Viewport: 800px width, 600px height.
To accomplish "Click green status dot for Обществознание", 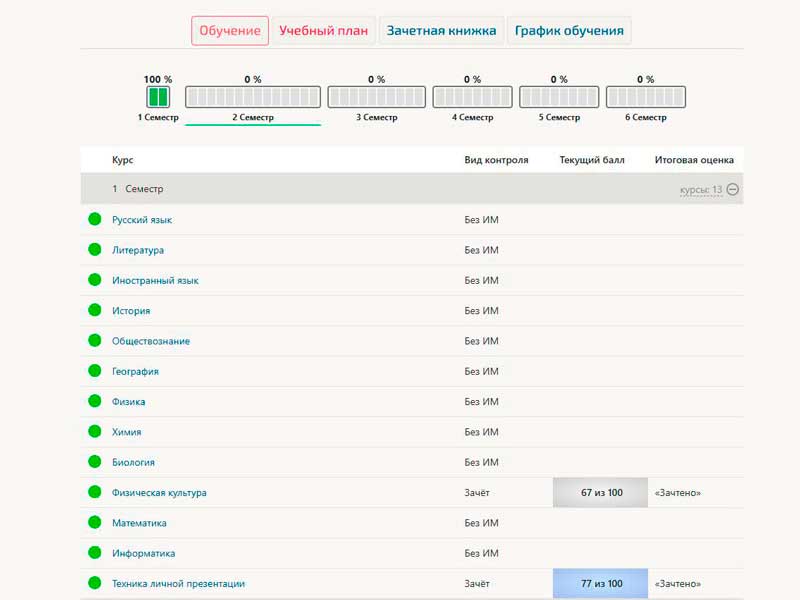I will 95,340.
